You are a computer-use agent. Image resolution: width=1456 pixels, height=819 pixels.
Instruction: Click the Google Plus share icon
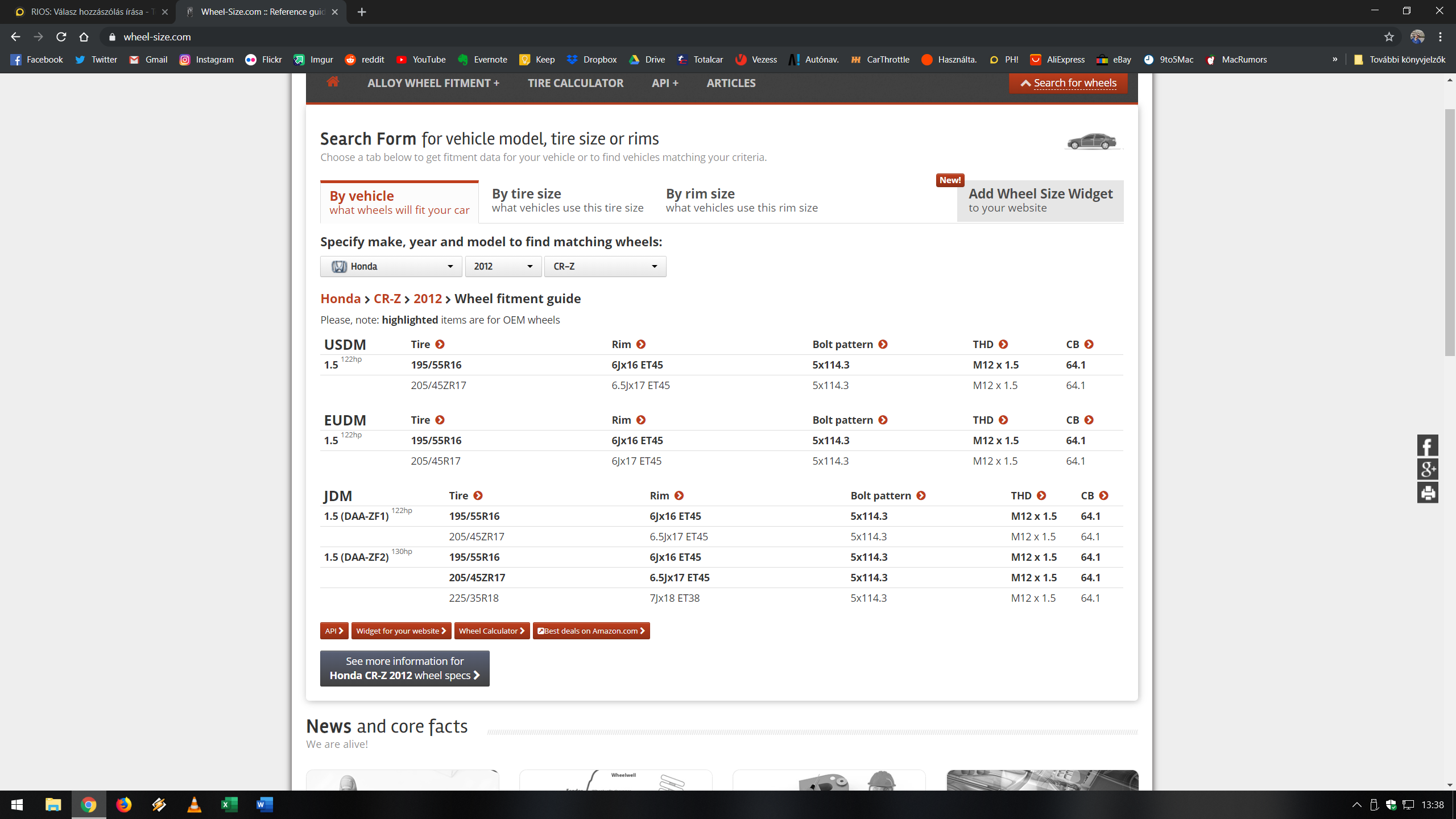click(x=1428, y=470)
